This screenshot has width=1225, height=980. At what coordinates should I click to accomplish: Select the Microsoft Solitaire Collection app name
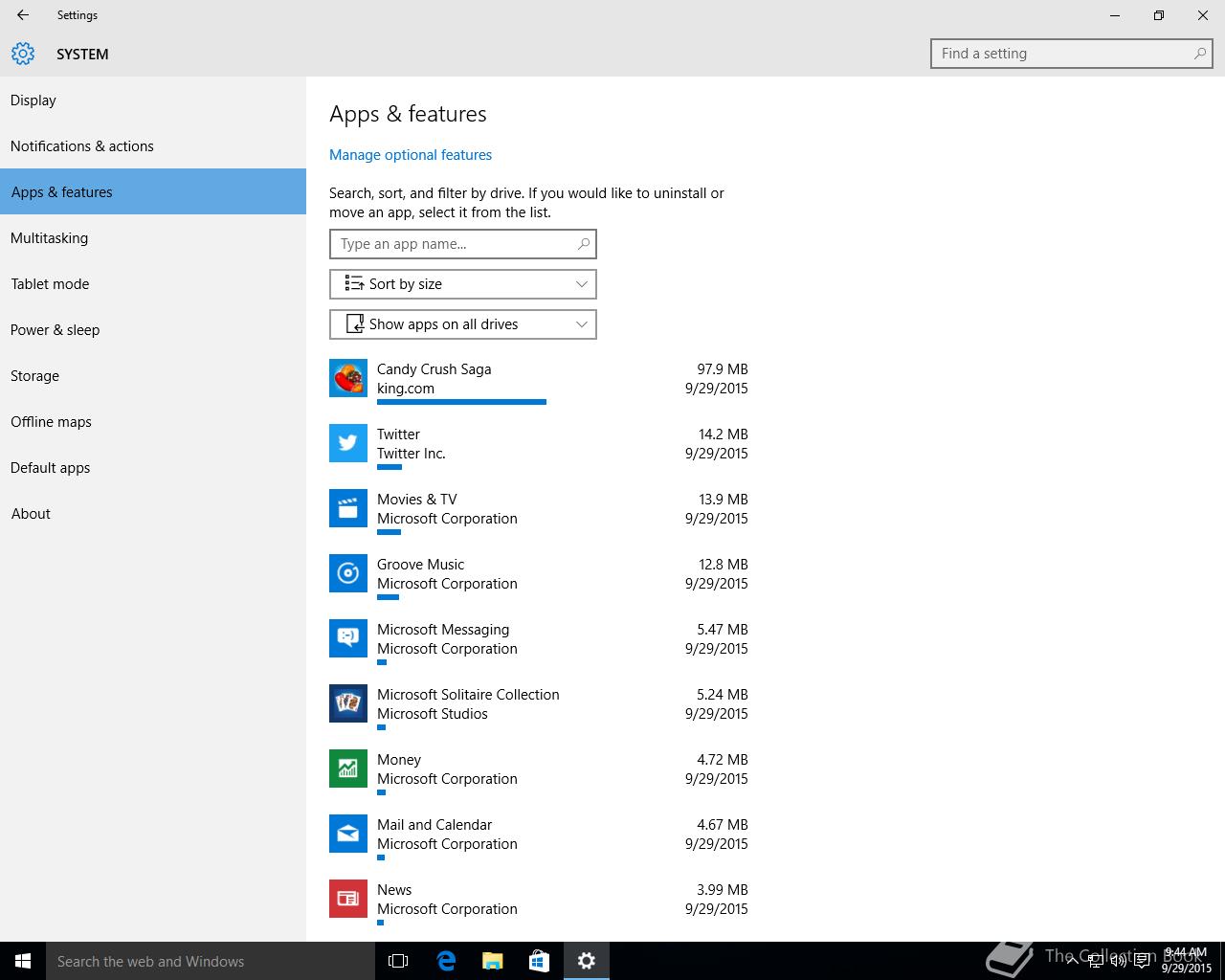tap(468, 695)
